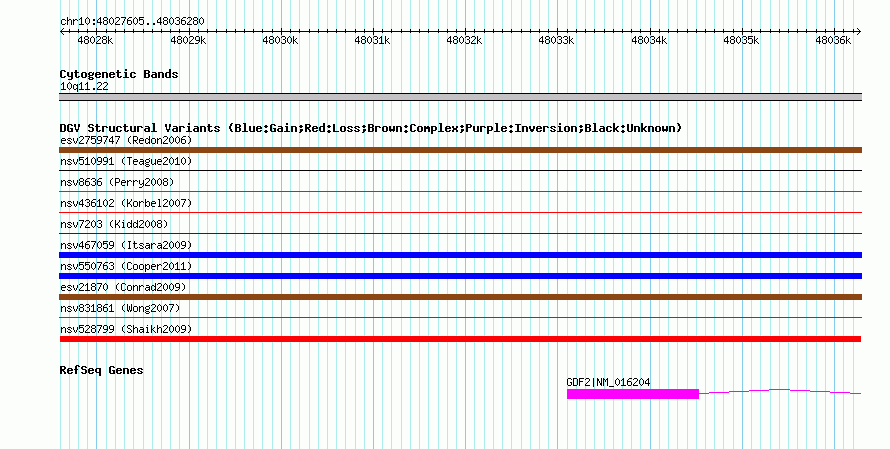This screenshot has height=449, width=890.
Task: Click the Cytogenetic Bands track title
Action: click(119, 74)
